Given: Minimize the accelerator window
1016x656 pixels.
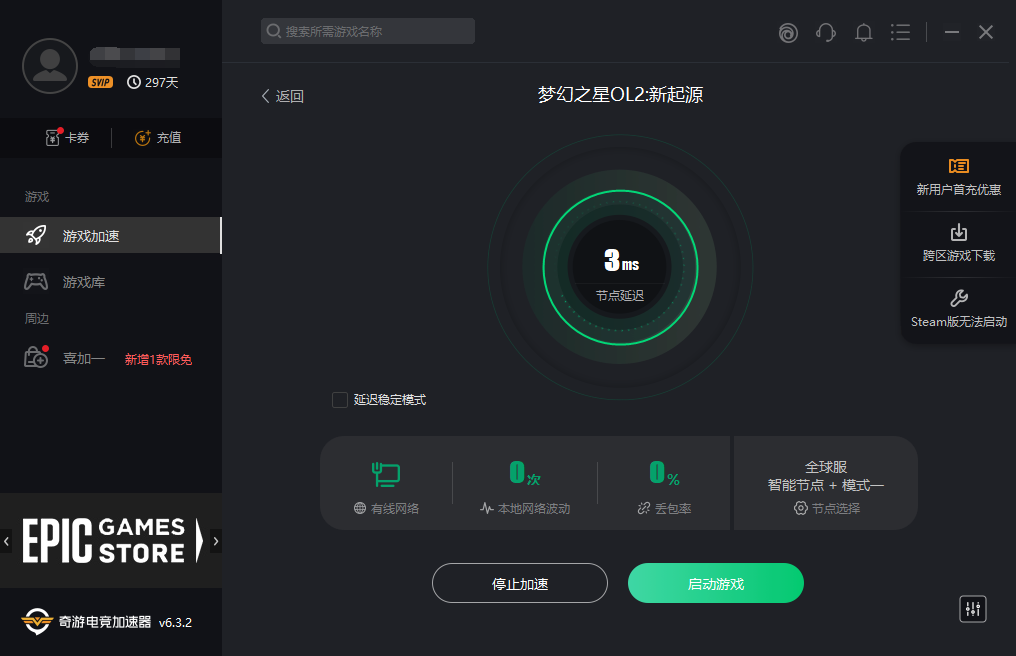Looking at the screenshot, I should (952, 32).
